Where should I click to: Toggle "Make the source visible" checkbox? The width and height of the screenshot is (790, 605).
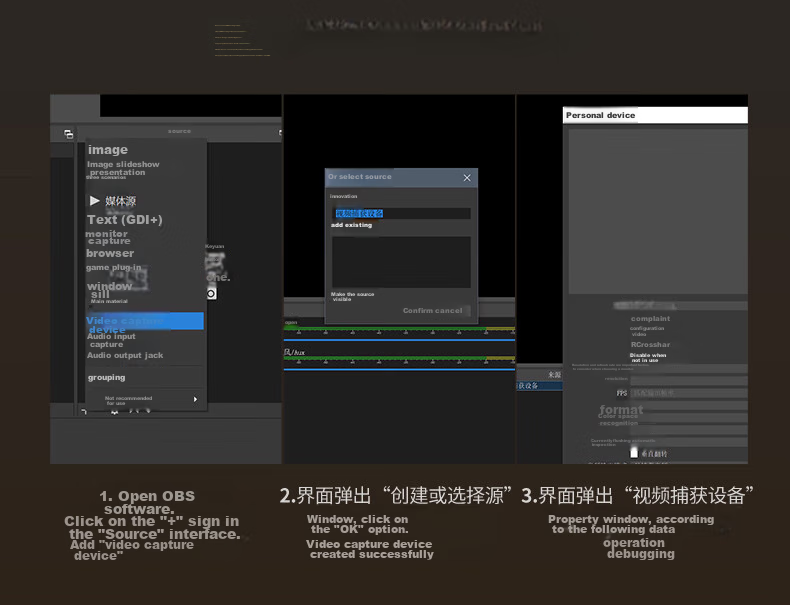click(x=352, y=297)
